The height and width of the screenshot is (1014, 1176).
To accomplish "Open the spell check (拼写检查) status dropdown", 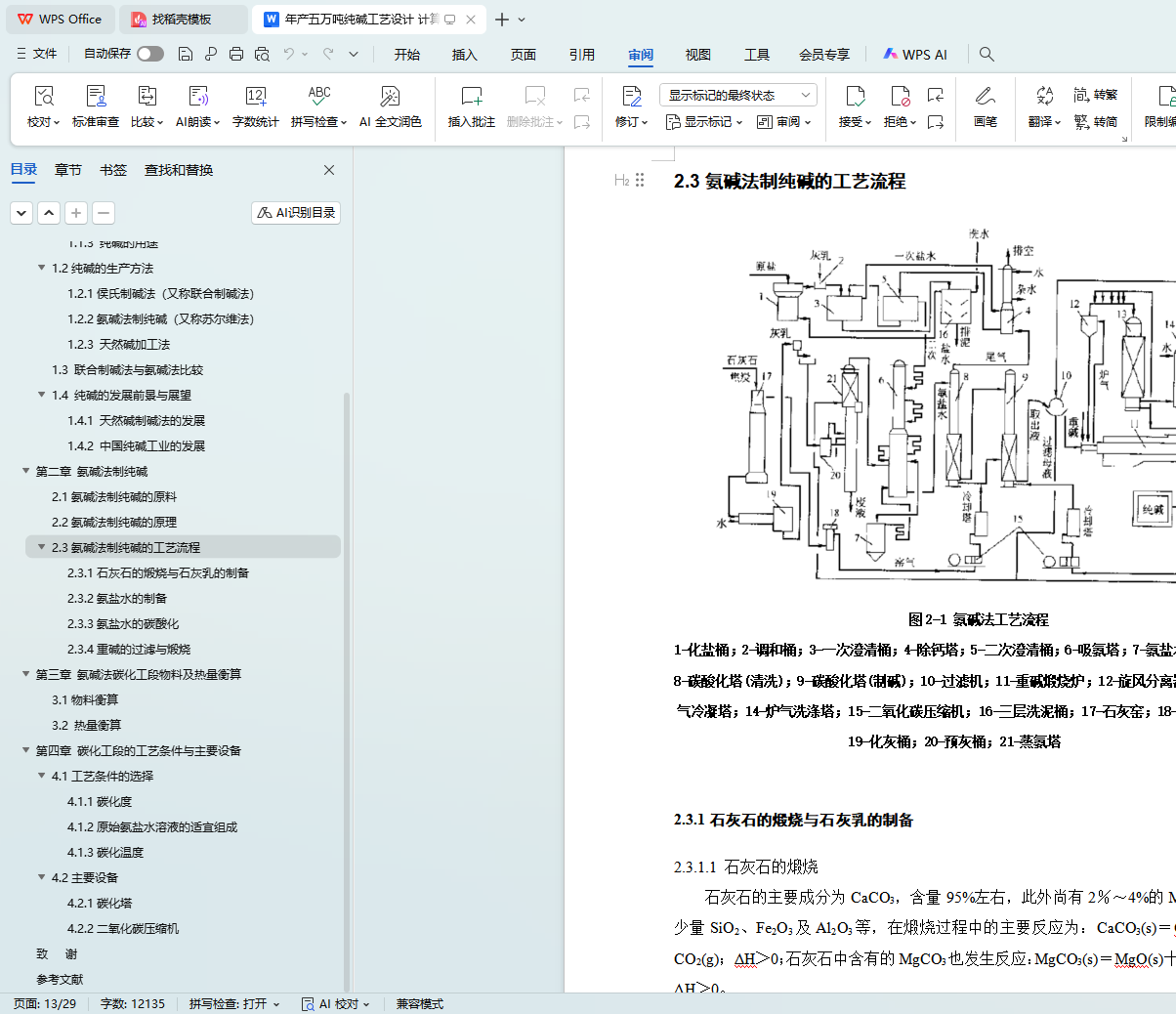I will (234, 1003).
